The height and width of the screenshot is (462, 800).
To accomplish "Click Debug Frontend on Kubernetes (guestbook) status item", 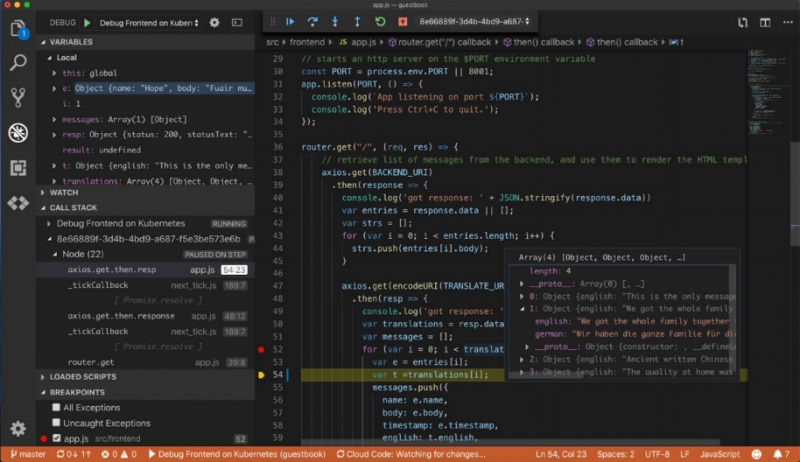I will [237, 454].
